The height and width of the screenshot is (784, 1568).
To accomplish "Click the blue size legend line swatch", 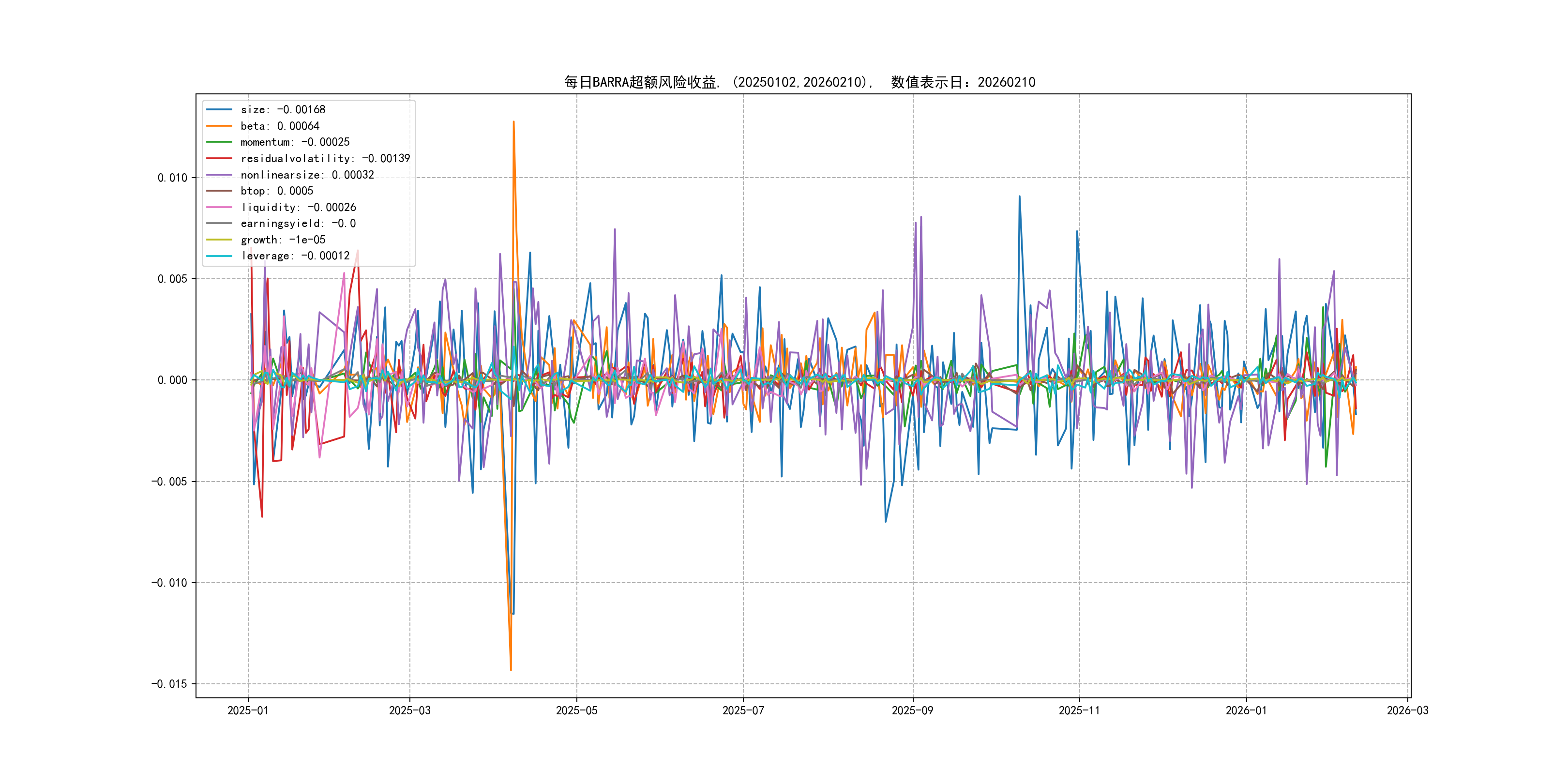I will click(x=219, y=109).
